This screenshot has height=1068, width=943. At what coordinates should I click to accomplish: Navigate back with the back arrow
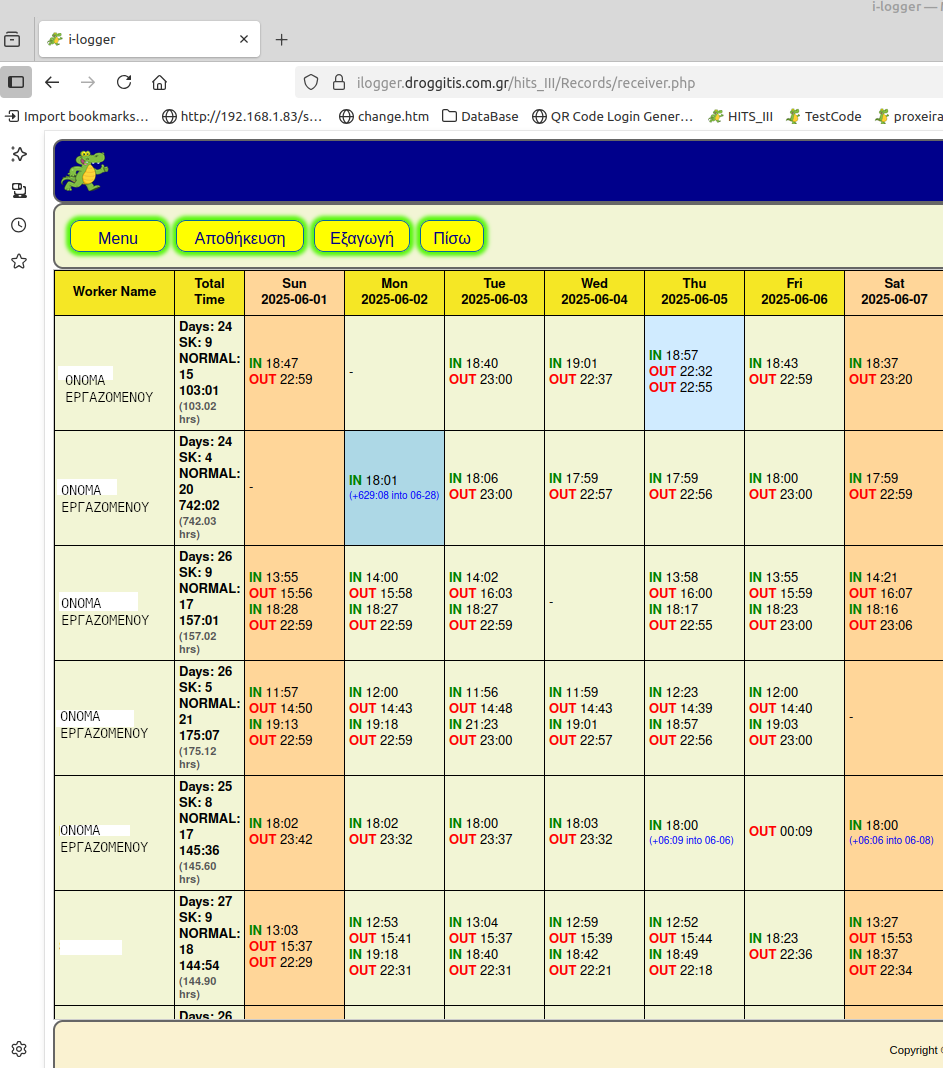52,82
